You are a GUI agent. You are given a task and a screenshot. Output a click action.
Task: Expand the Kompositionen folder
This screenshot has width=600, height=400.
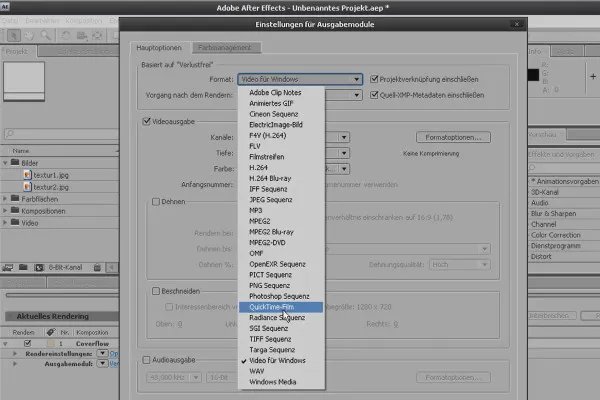coord(5,211)
